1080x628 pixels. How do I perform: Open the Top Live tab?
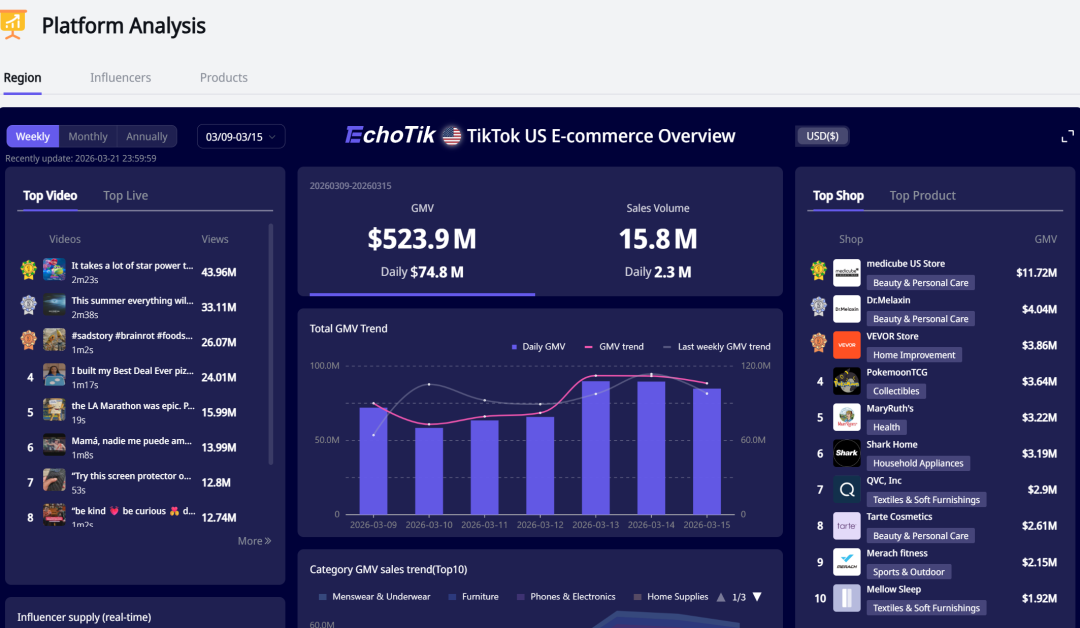125,196
